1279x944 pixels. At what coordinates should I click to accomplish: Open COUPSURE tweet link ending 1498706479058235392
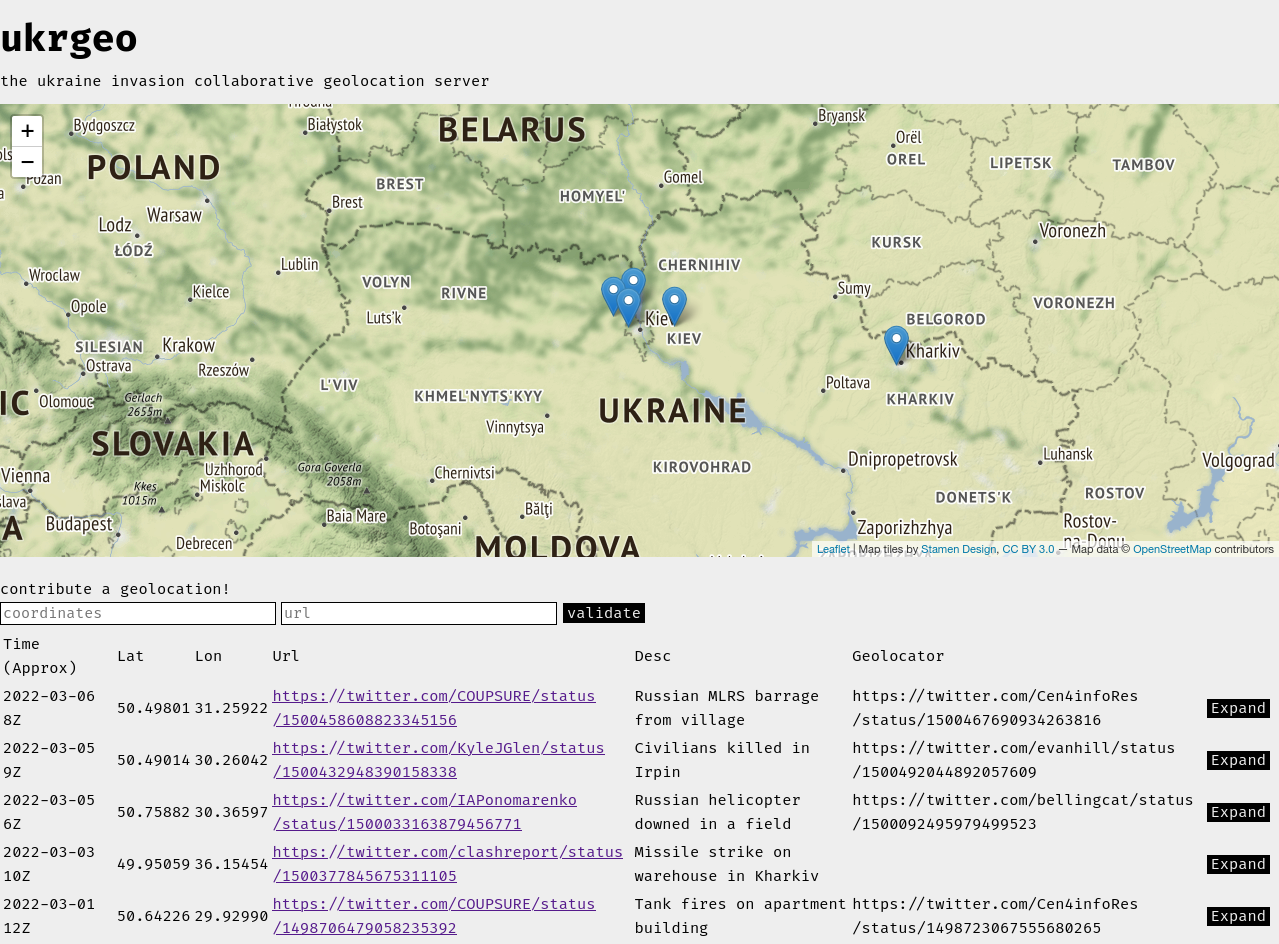434,916
